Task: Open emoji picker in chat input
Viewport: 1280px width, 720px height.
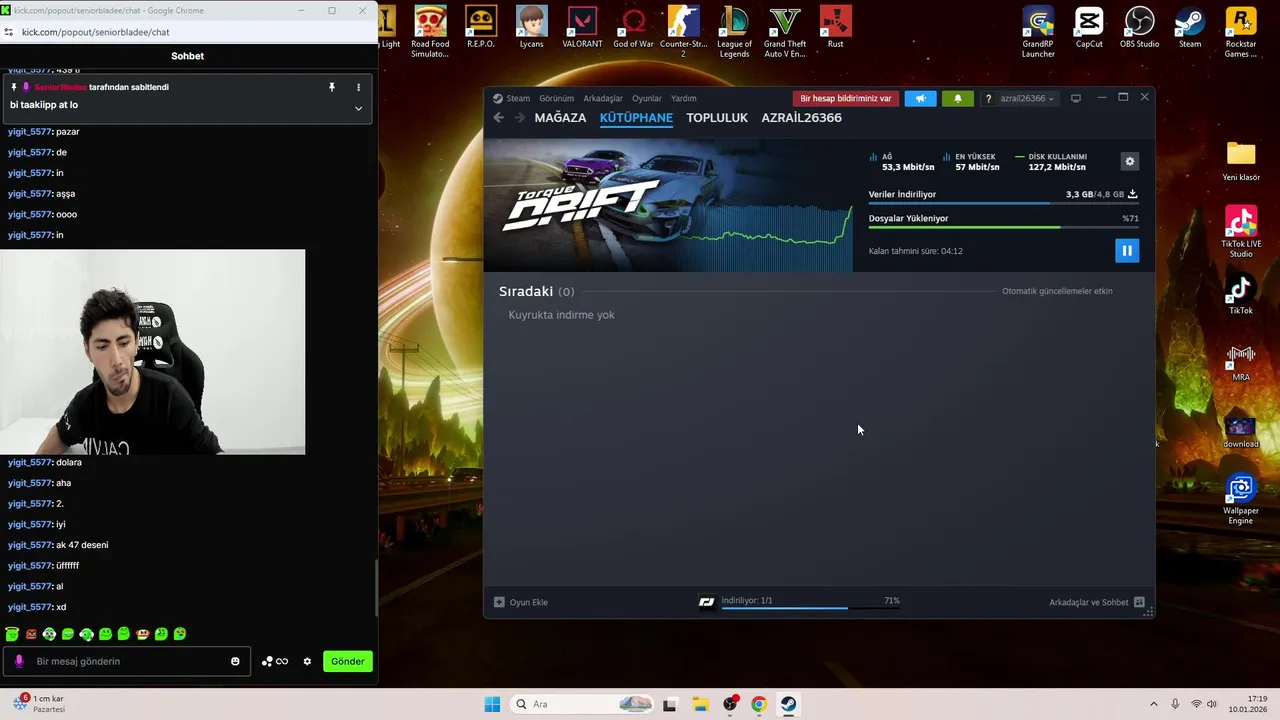Action: click(235, 661)
